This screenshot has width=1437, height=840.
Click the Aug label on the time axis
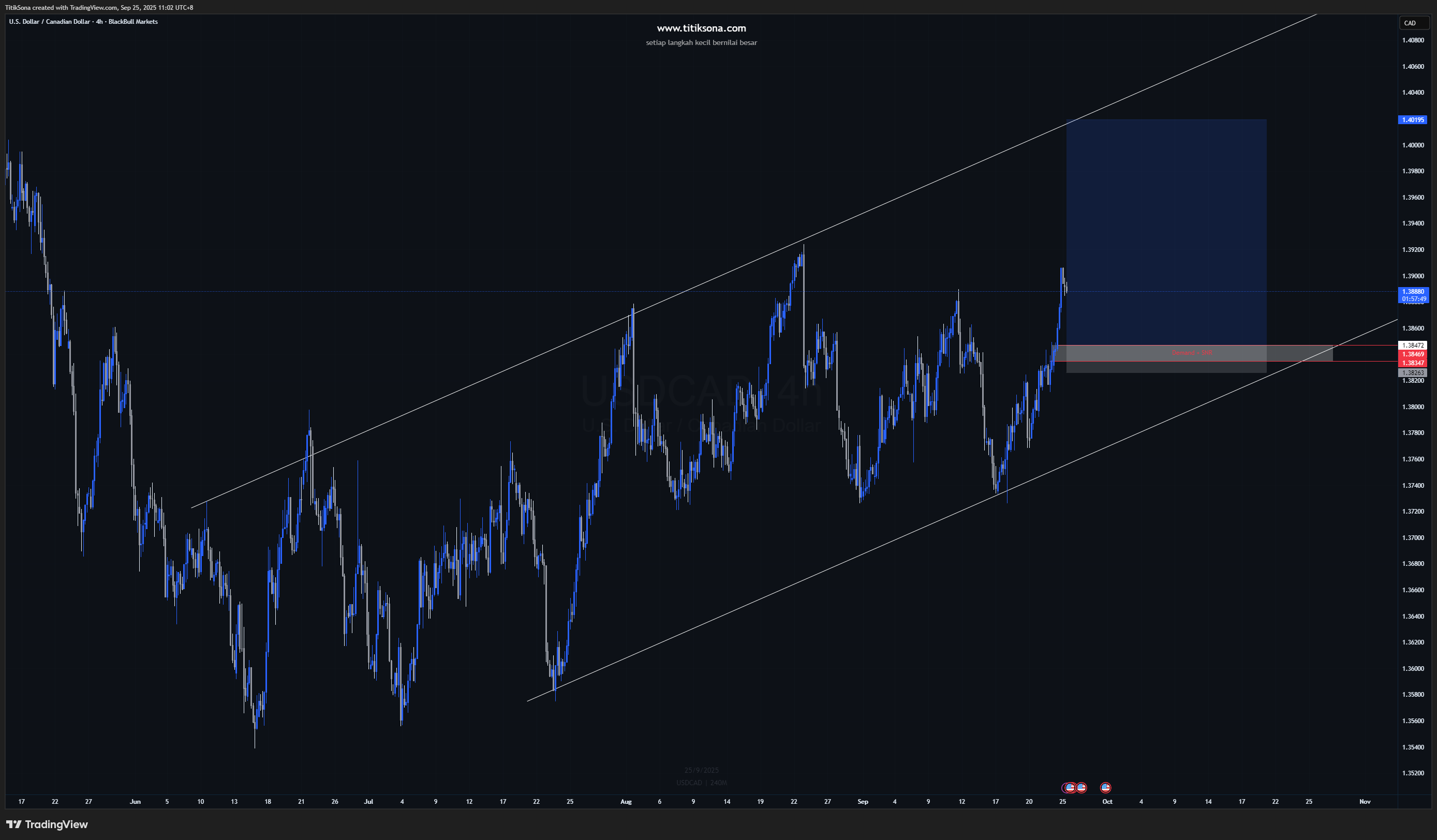[x=626, y=801]
